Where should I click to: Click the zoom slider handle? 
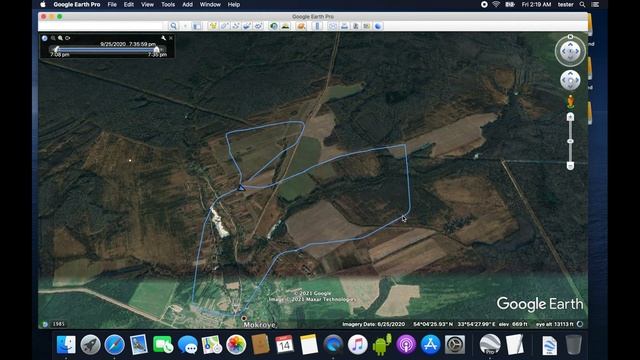coord(570,141)
